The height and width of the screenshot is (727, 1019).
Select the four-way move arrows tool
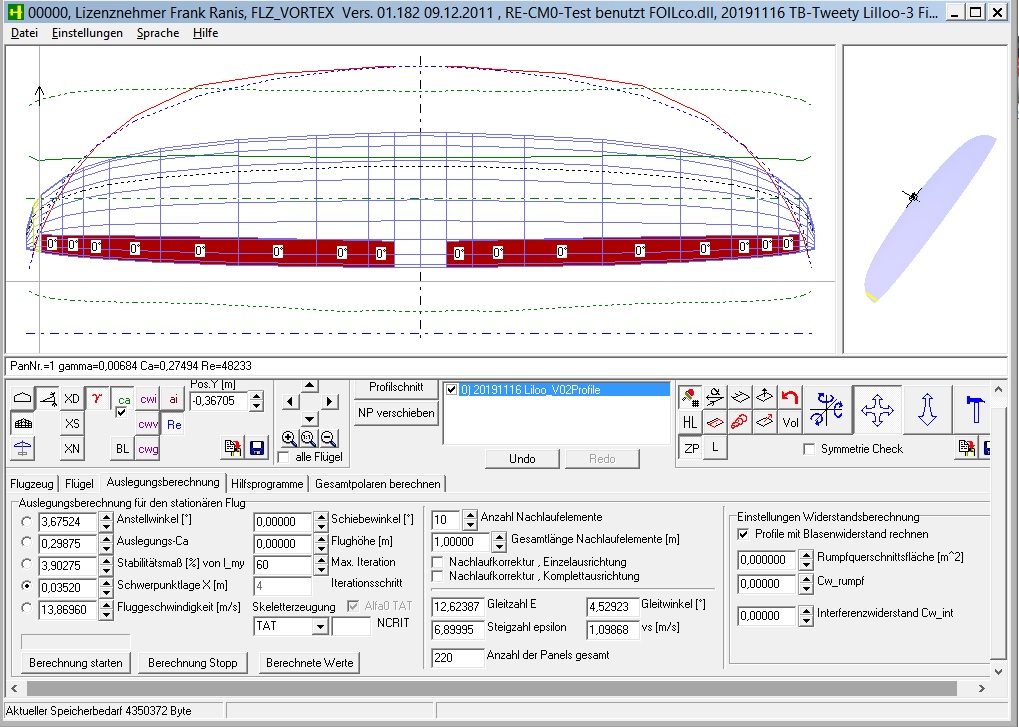click(877, 409)
